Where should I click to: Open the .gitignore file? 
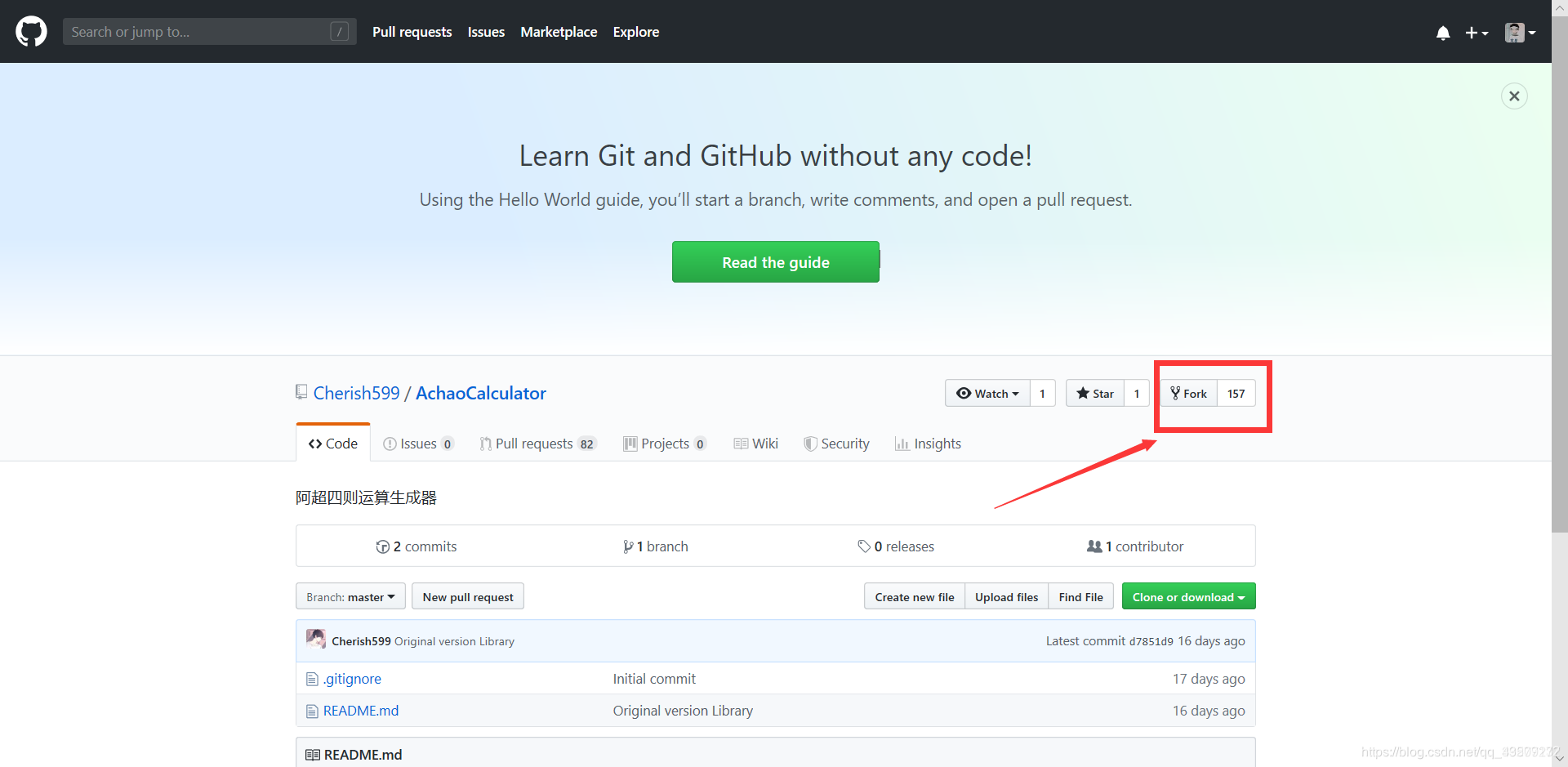coord(352,678)
